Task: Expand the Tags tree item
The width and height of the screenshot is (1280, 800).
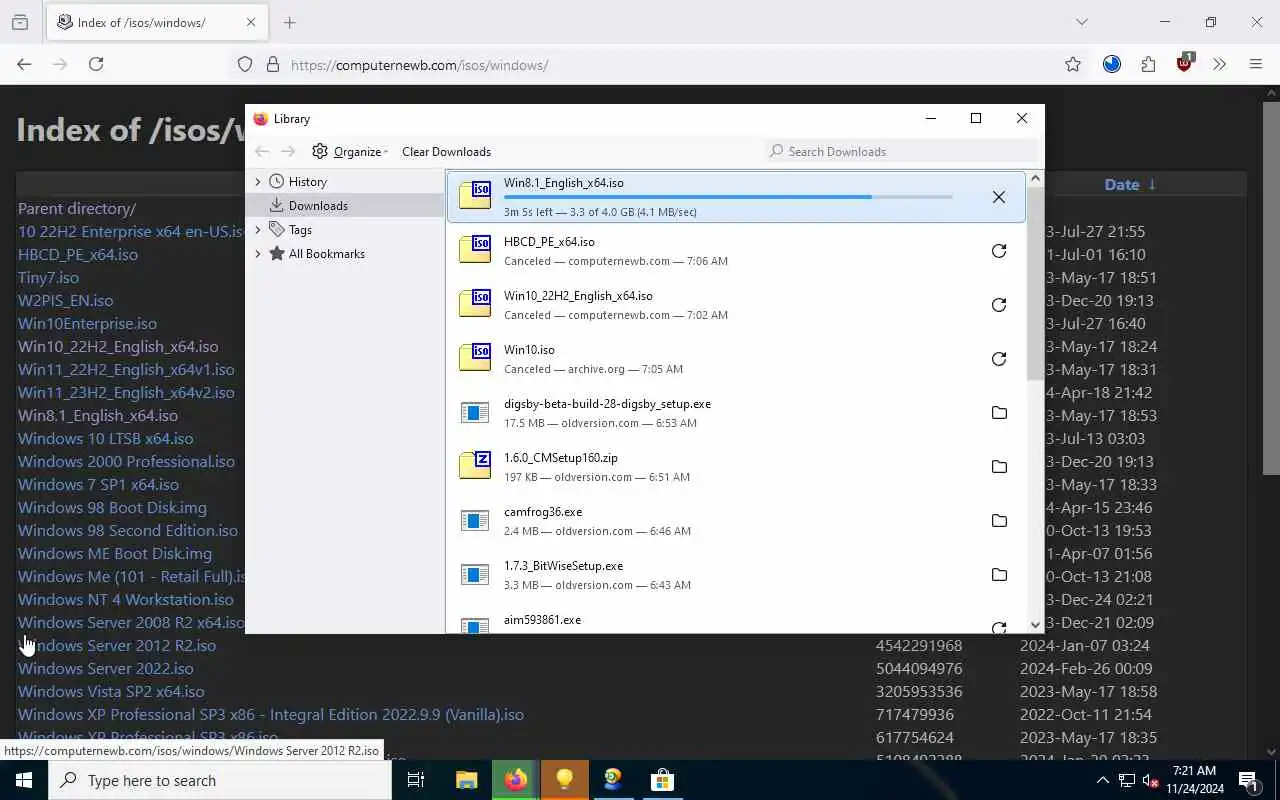Action: [x=258, y=230]
